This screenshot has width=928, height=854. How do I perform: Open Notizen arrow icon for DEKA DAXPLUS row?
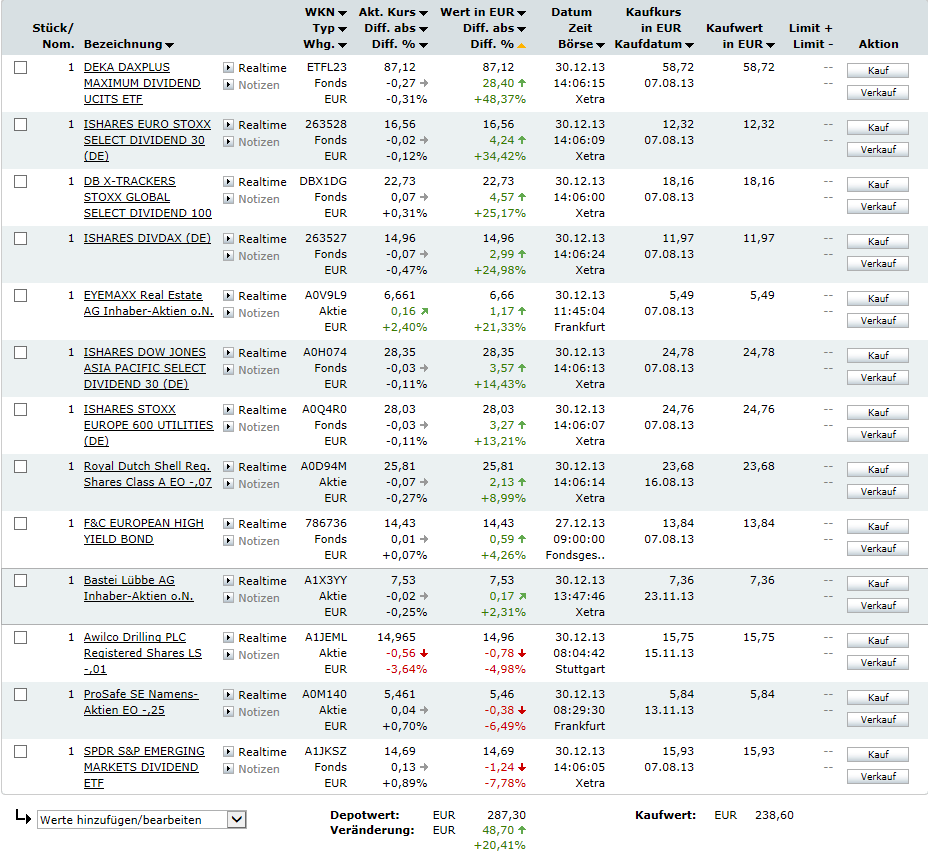228,85
